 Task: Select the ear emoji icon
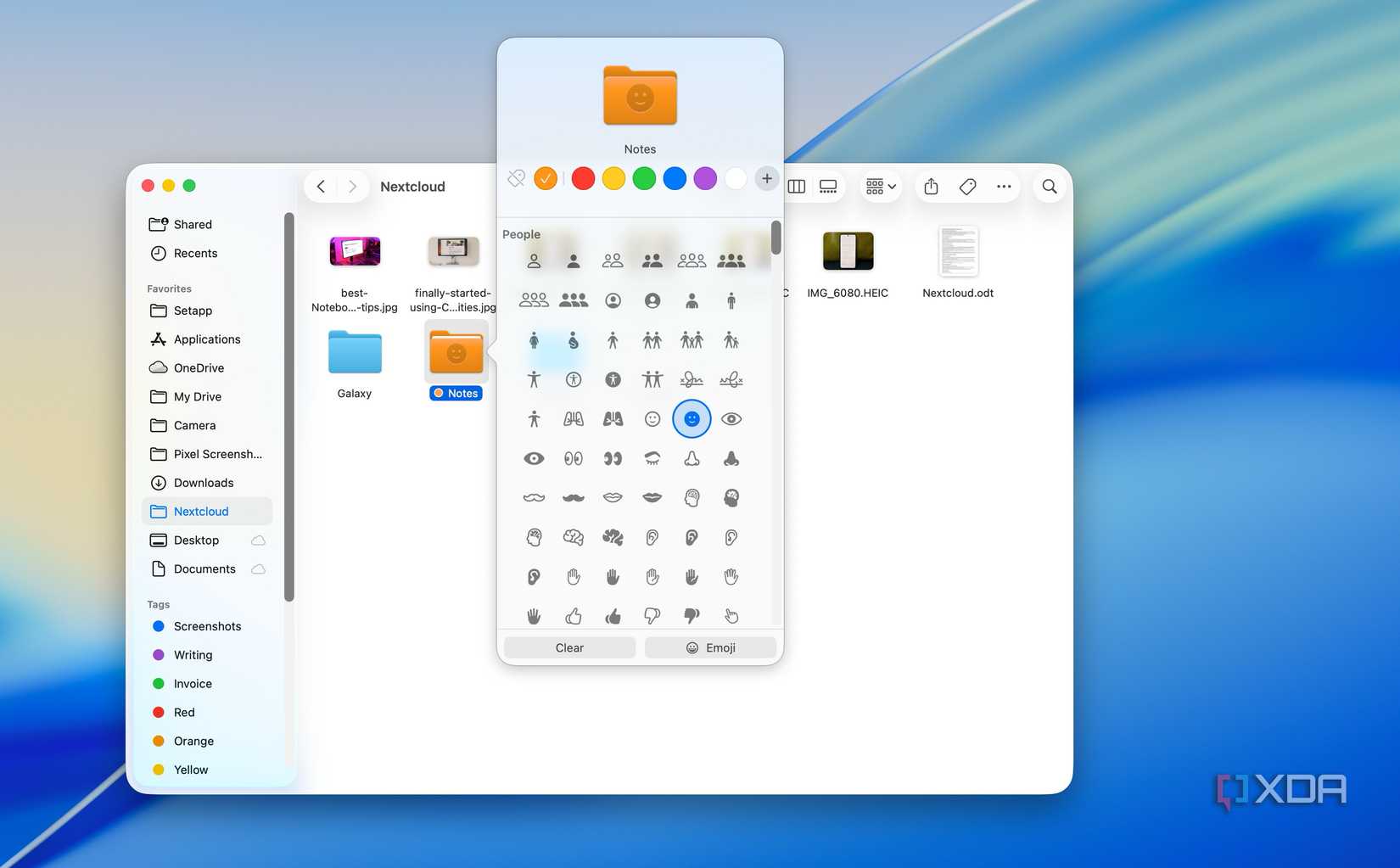[x=652, y=537]
